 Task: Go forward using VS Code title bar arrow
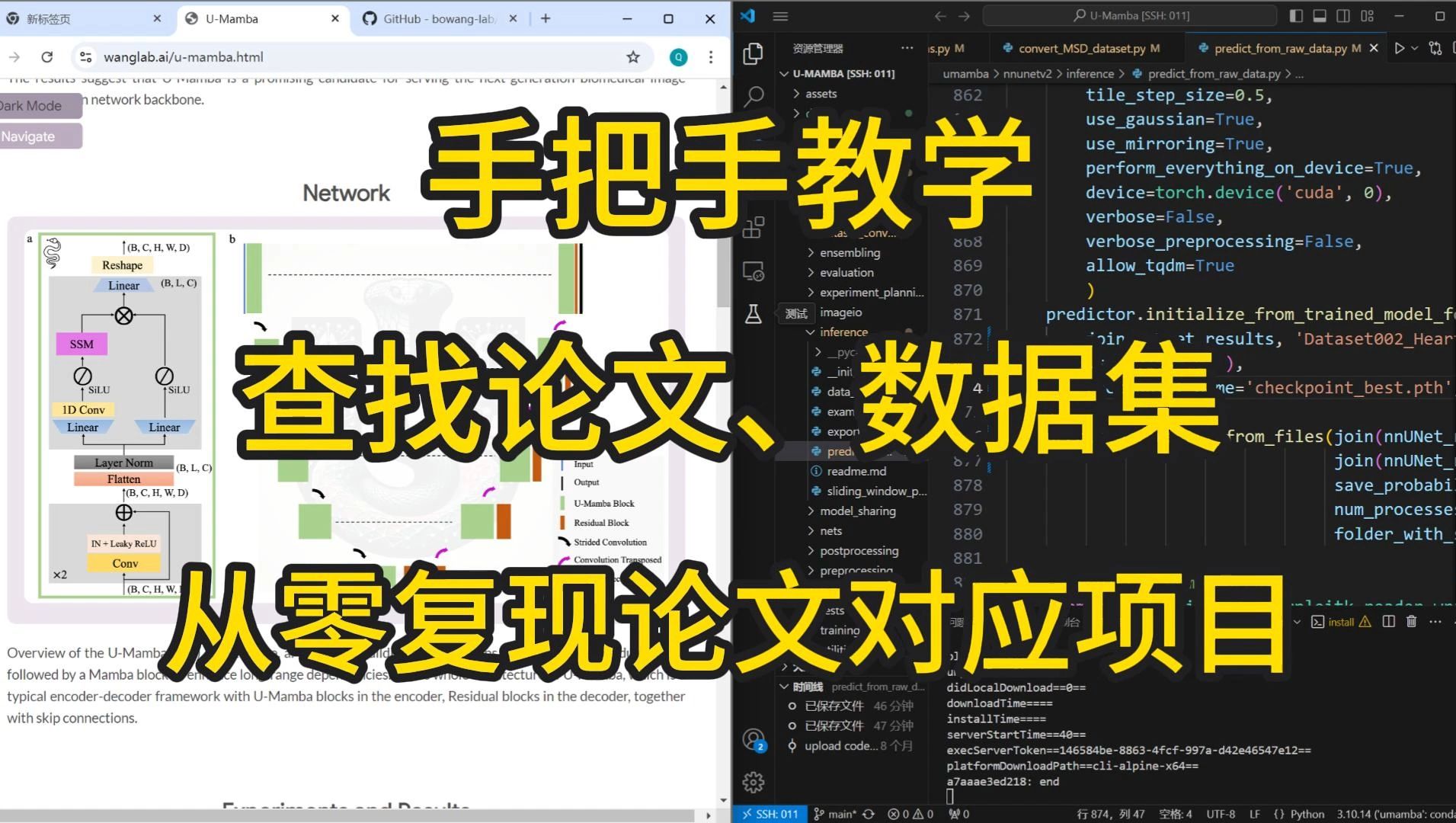pos(965,16)
